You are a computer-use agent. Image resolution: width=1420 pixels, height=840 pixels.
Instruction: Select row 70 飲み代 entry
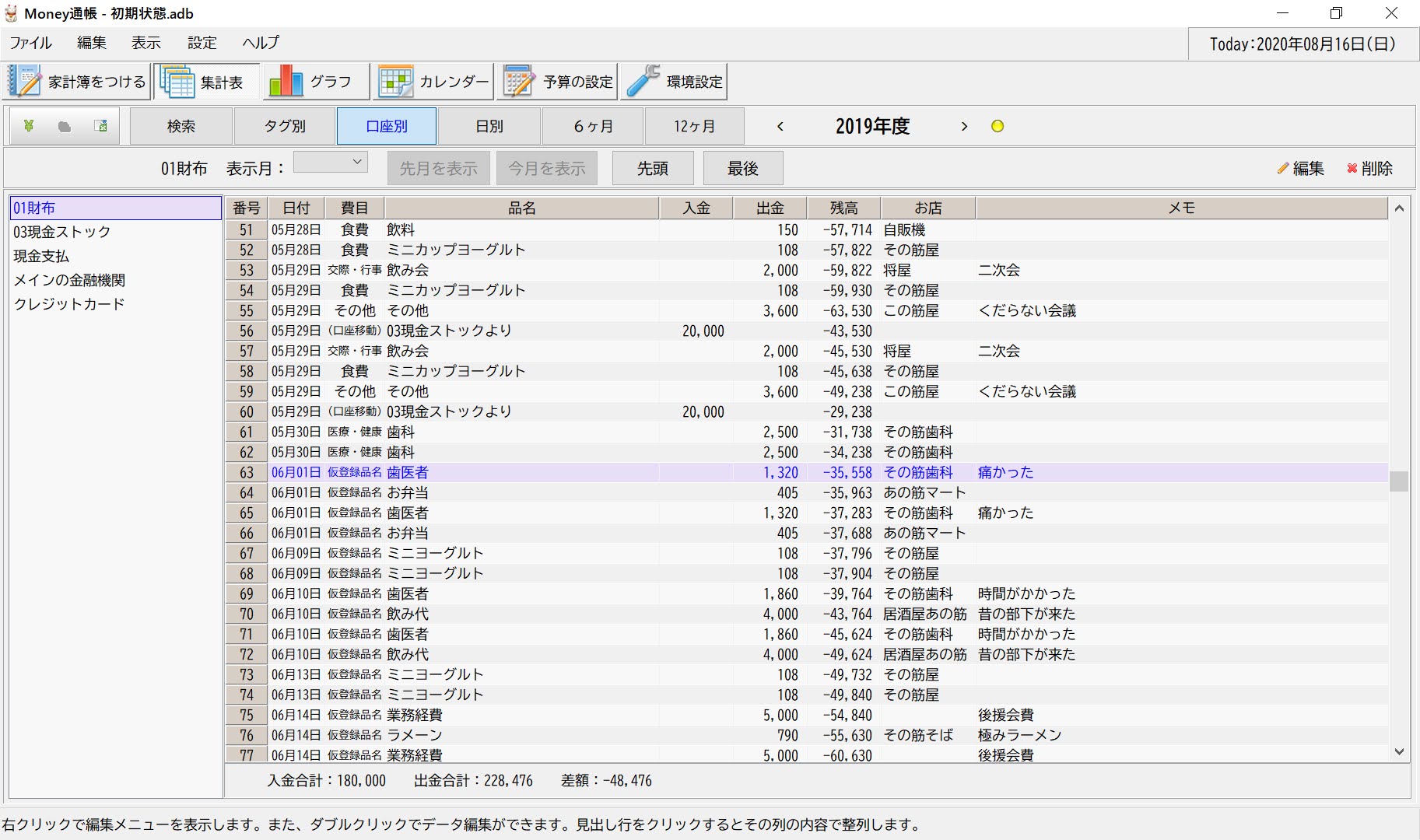click(807, 614)
